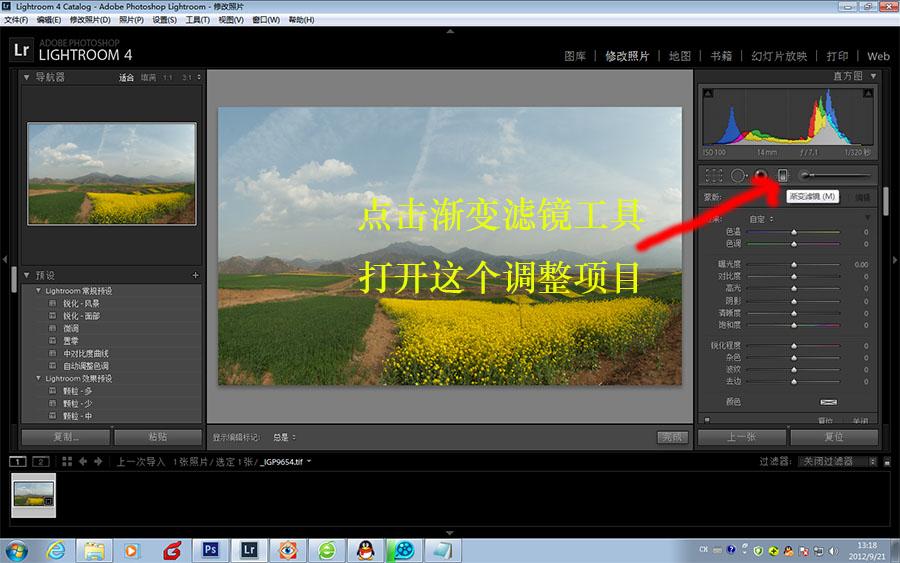Open the 关闭过滤器 filter dropdown
Screen dimensions: 900x563
click(837, 461)
